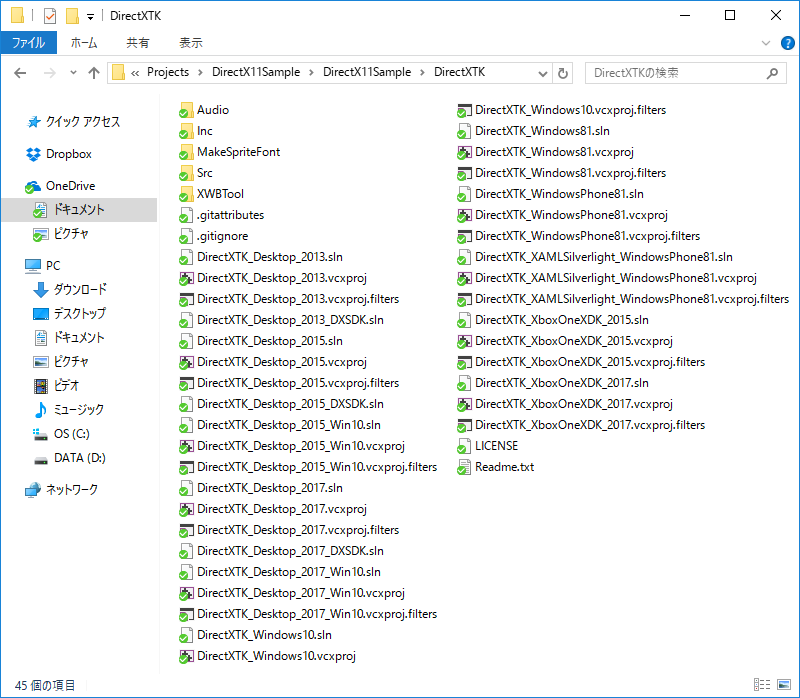
Task: Select the .gitattributes file
Action: [222, 215]
